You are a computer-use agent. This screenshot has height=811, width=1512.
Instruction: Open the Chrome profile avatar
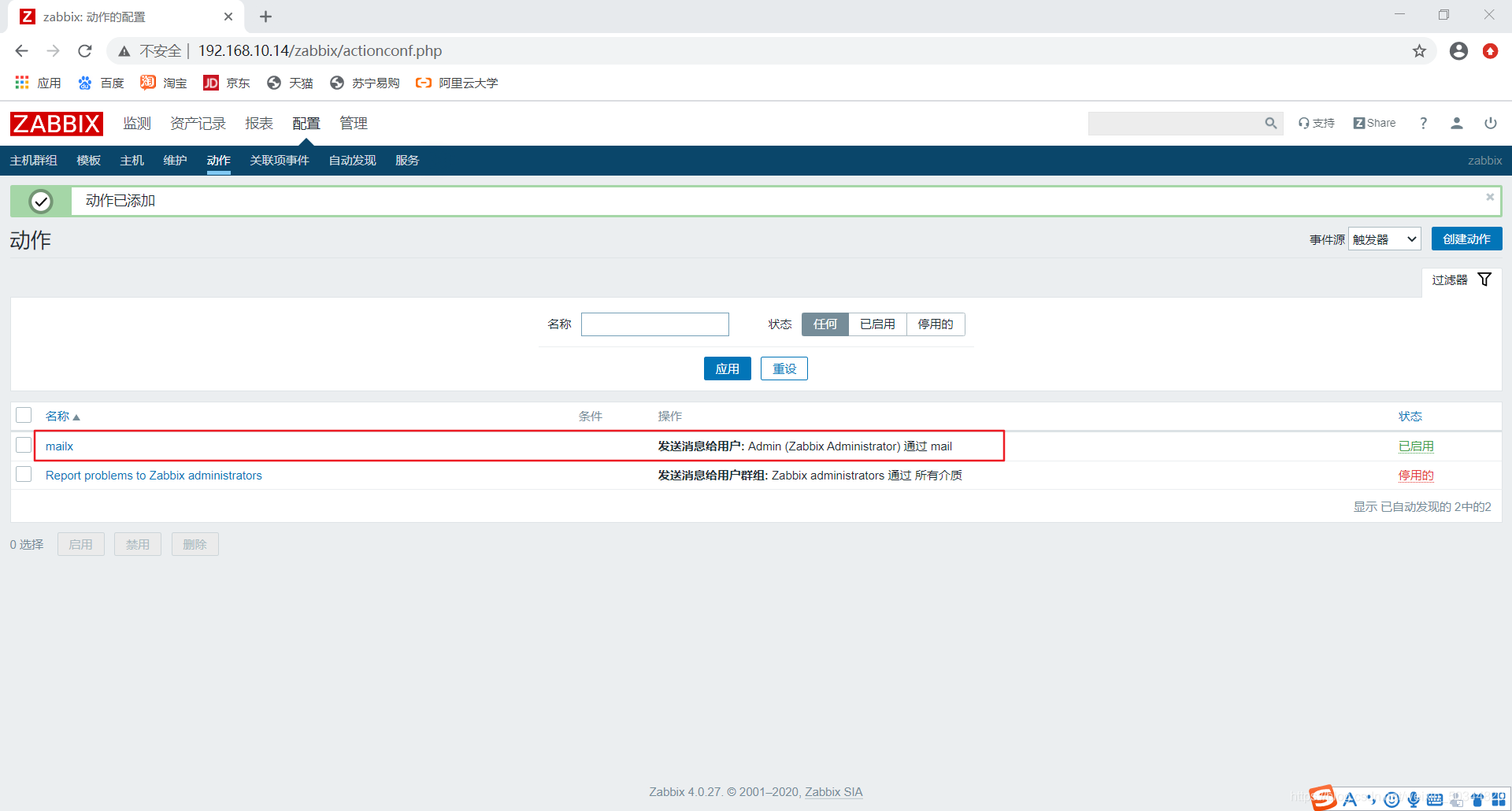click(1458, 51)
